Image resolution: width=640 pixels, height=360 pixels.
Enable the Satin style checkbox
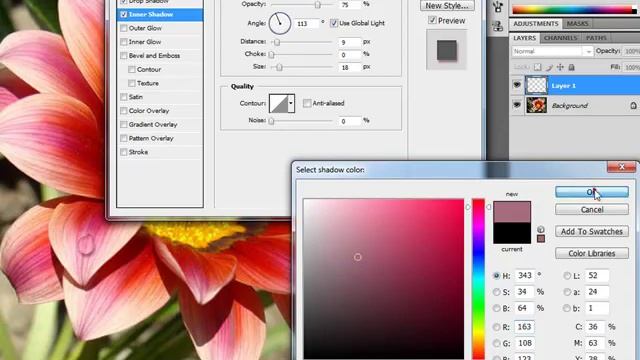pyautogui.click(x=124, y=97)
